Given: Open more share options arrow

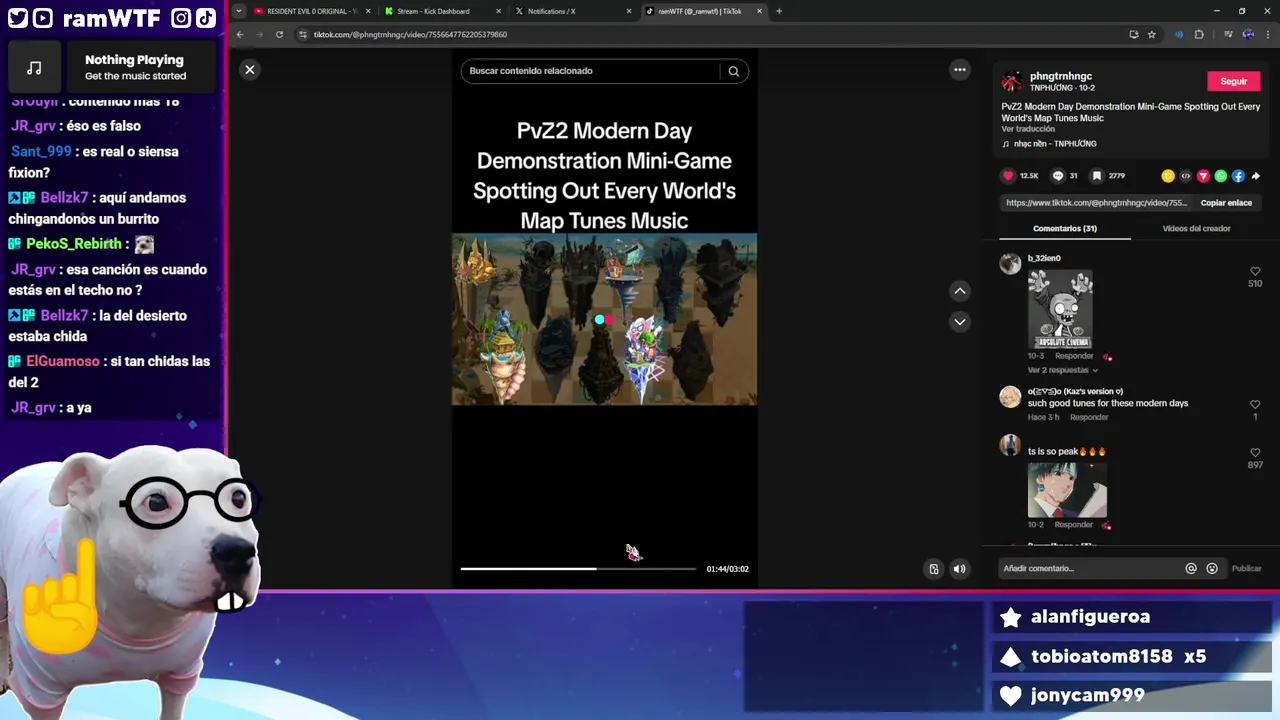Looking at the screenshot, I should (1256, 176).
